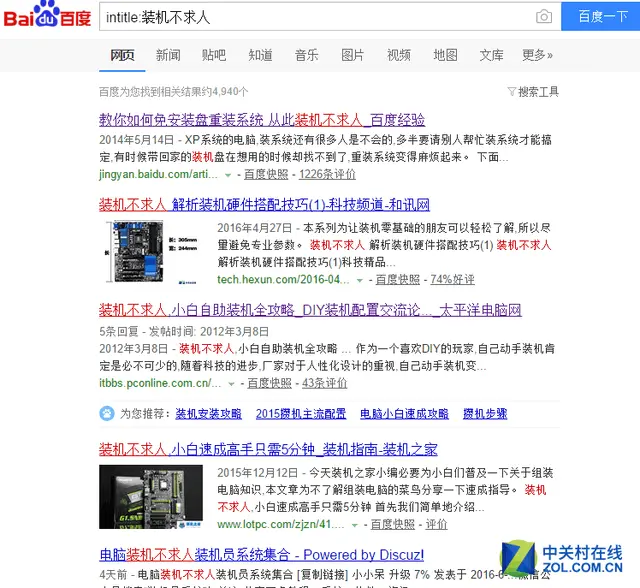Open the 43条评价 reviews link

click(324, 383)
